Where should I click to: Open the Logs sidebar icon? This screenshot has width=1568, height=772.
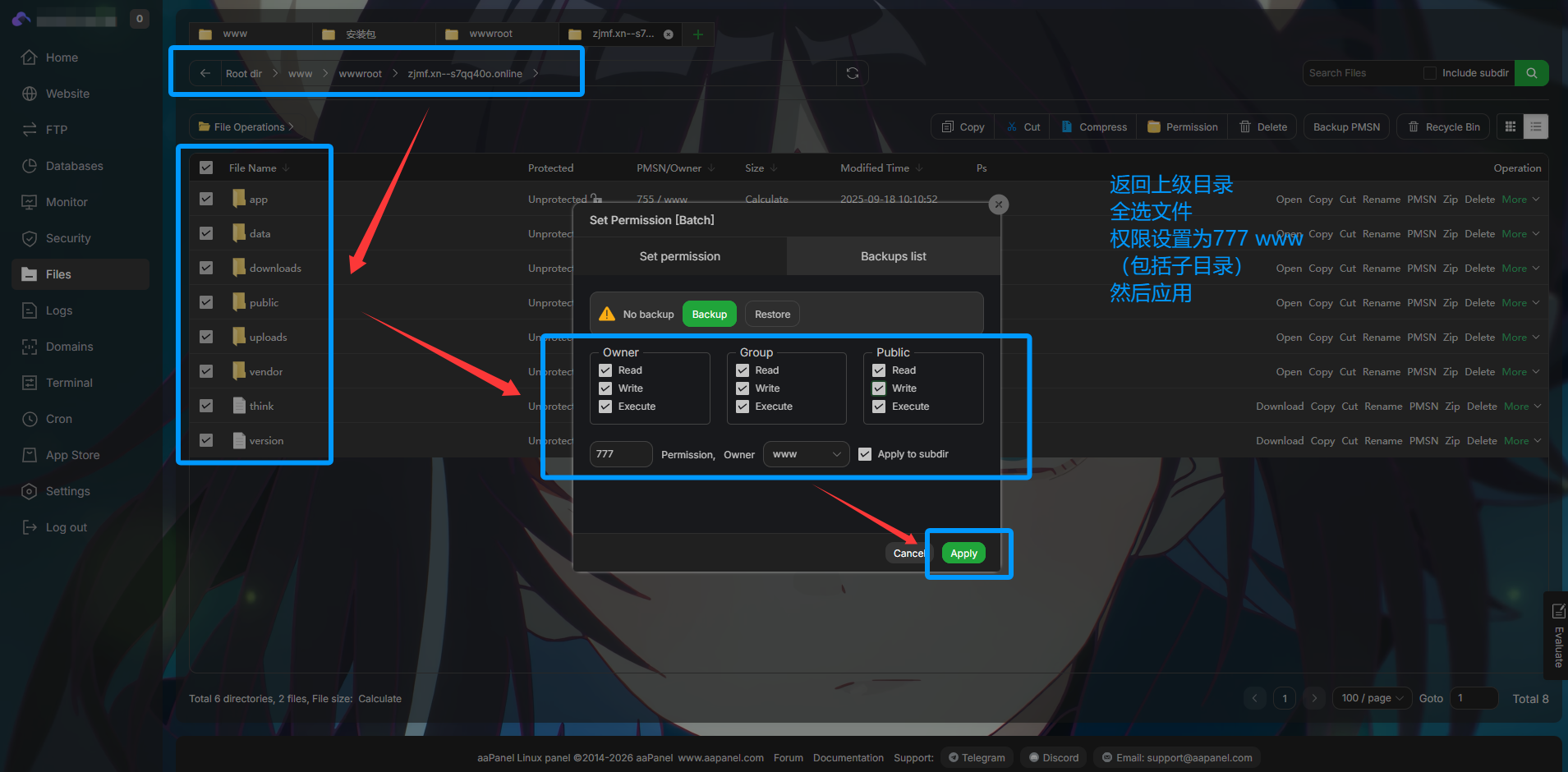point(30,310)
